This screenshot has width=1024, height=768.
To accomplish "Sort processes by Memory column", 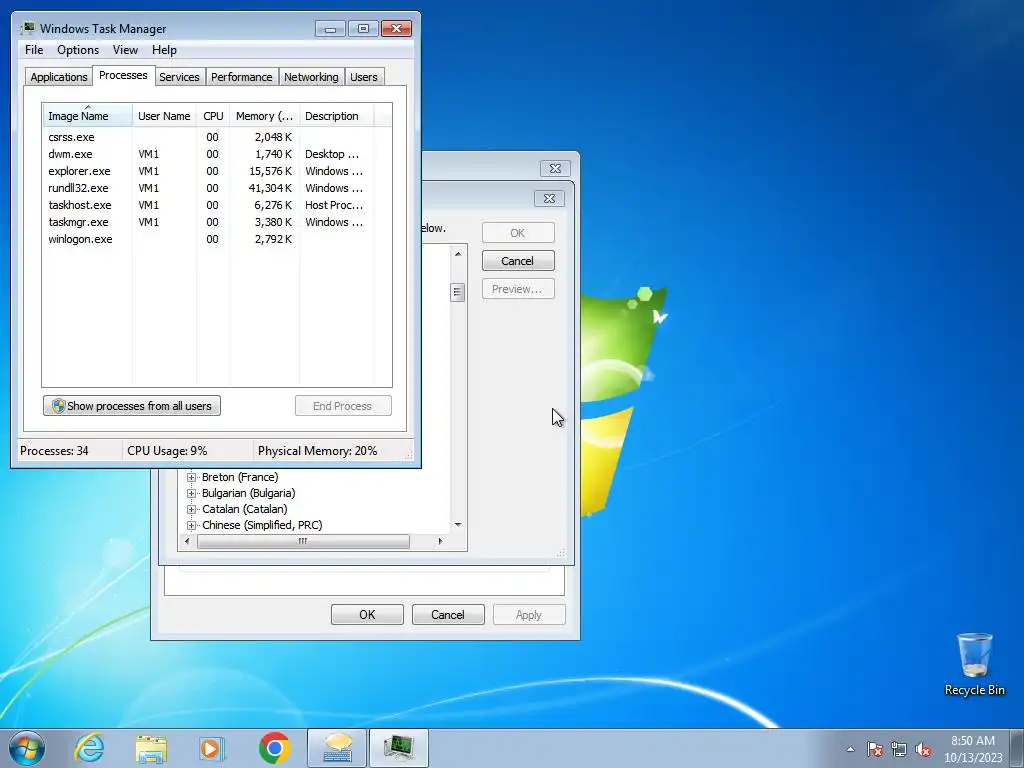I will (x=264, y=116).
